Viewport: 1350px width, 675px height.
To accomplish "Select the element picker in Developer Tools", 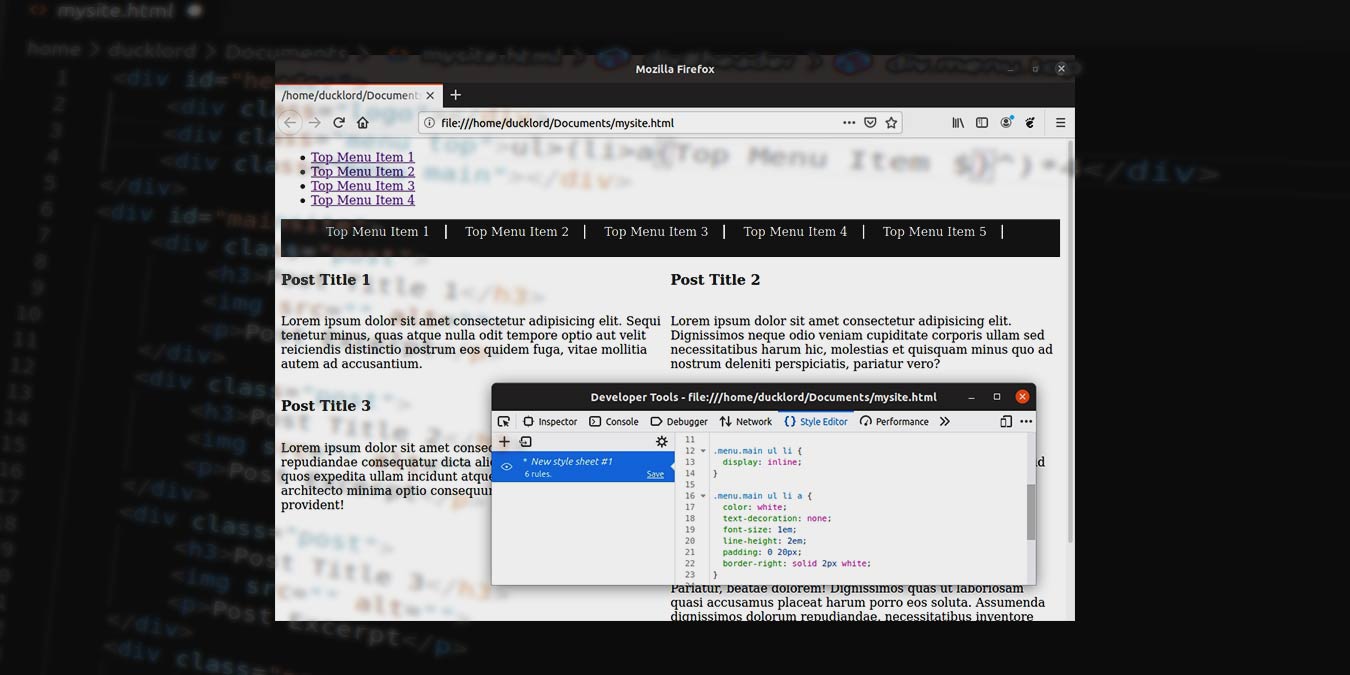I will coord(504,421).
